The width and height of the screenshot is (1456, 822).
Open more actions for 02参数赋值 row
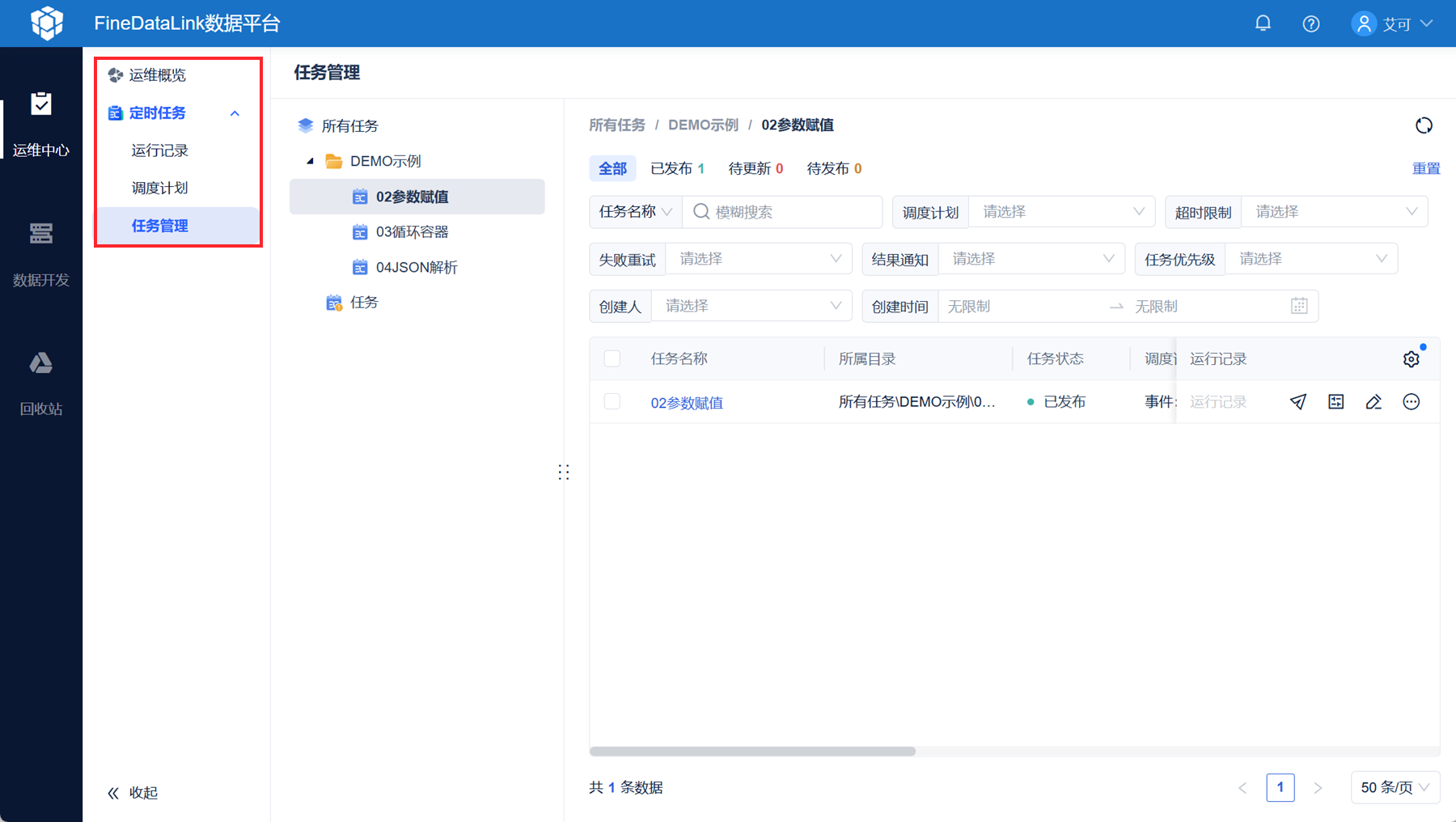(1412, 402)
